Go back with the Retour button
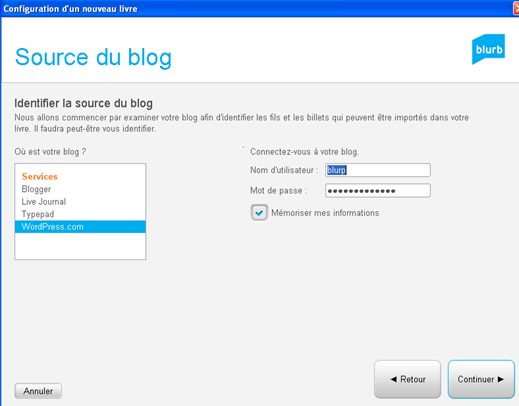 pos(407,379)
